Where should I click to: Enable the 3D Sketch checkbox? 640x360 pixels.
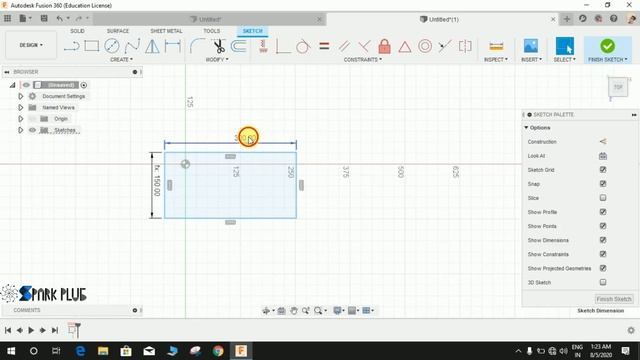coord(603,282)
